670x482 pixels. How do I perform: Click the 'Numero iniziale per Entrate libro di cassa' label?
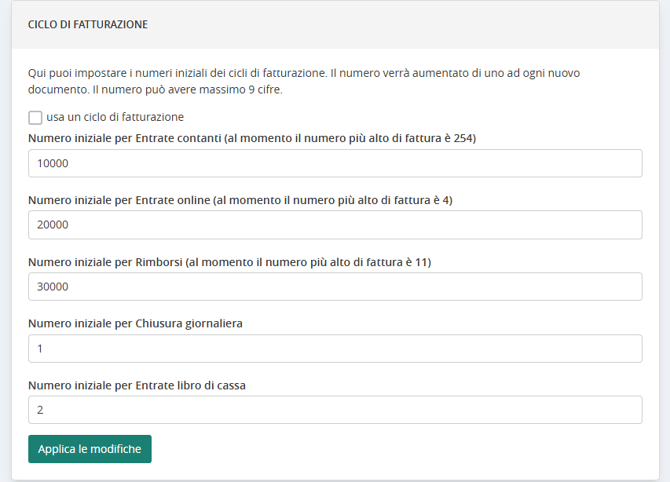[137, 385]
